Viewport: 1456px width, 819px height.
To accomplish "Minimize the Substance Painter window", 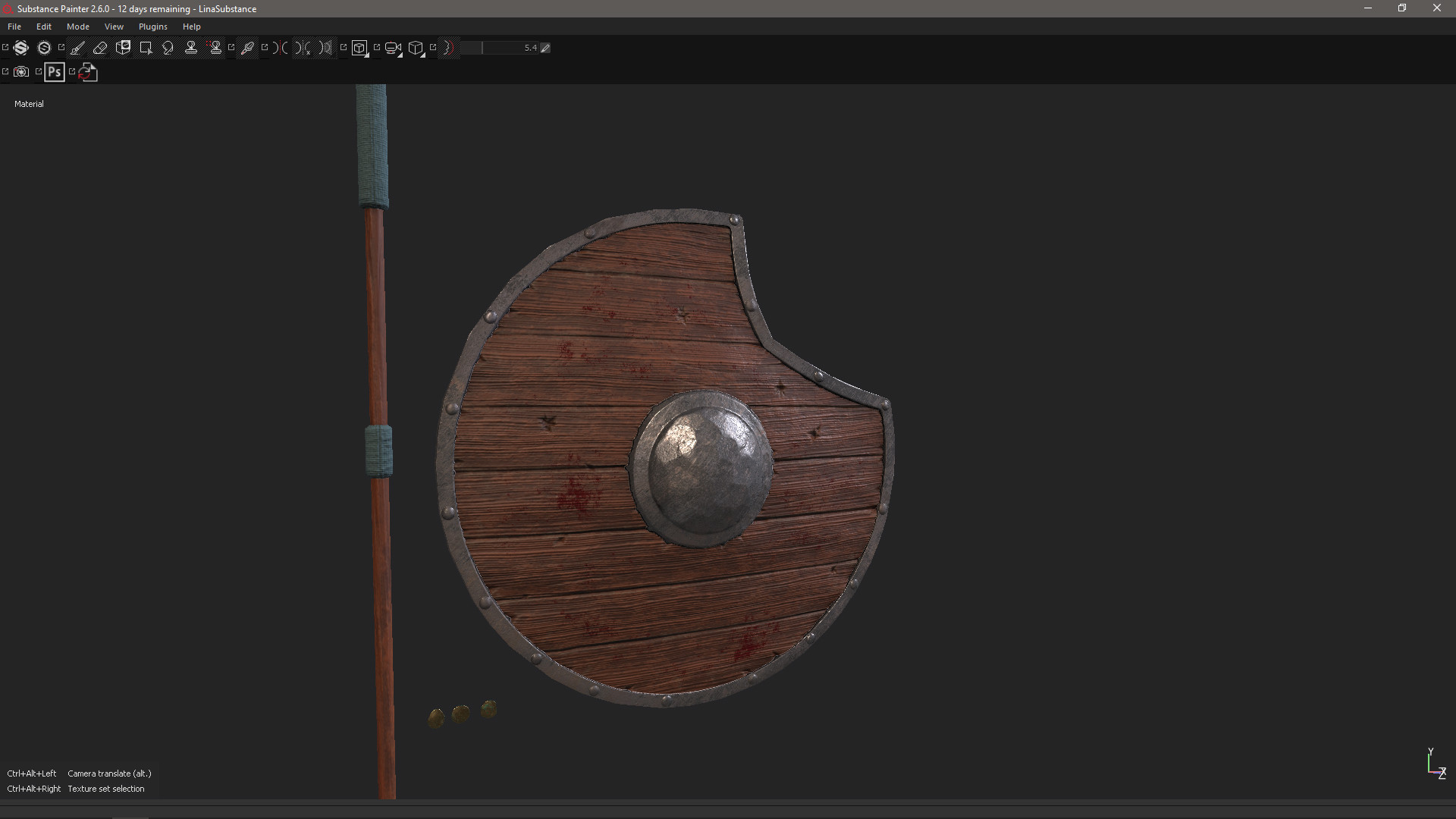I will click(1368, 8).
